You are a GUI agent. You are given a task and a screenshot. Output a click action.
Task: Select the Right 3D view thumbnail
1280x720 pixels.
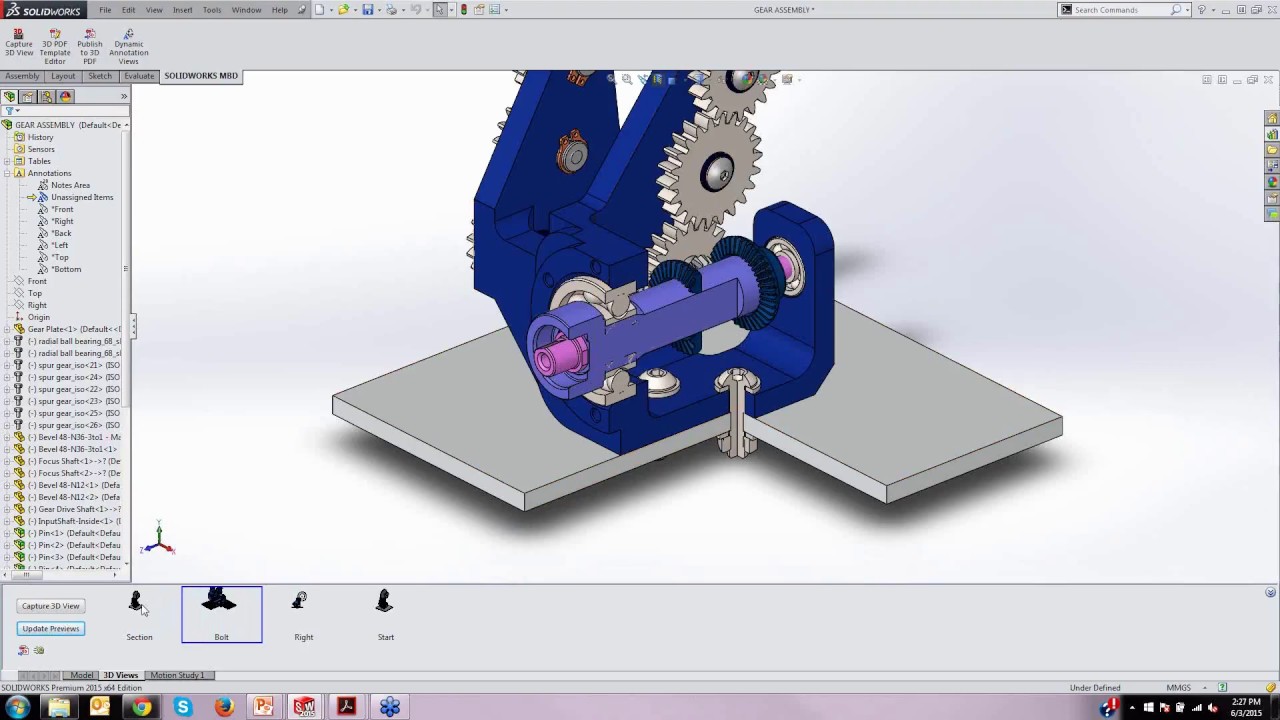point(303,615)
